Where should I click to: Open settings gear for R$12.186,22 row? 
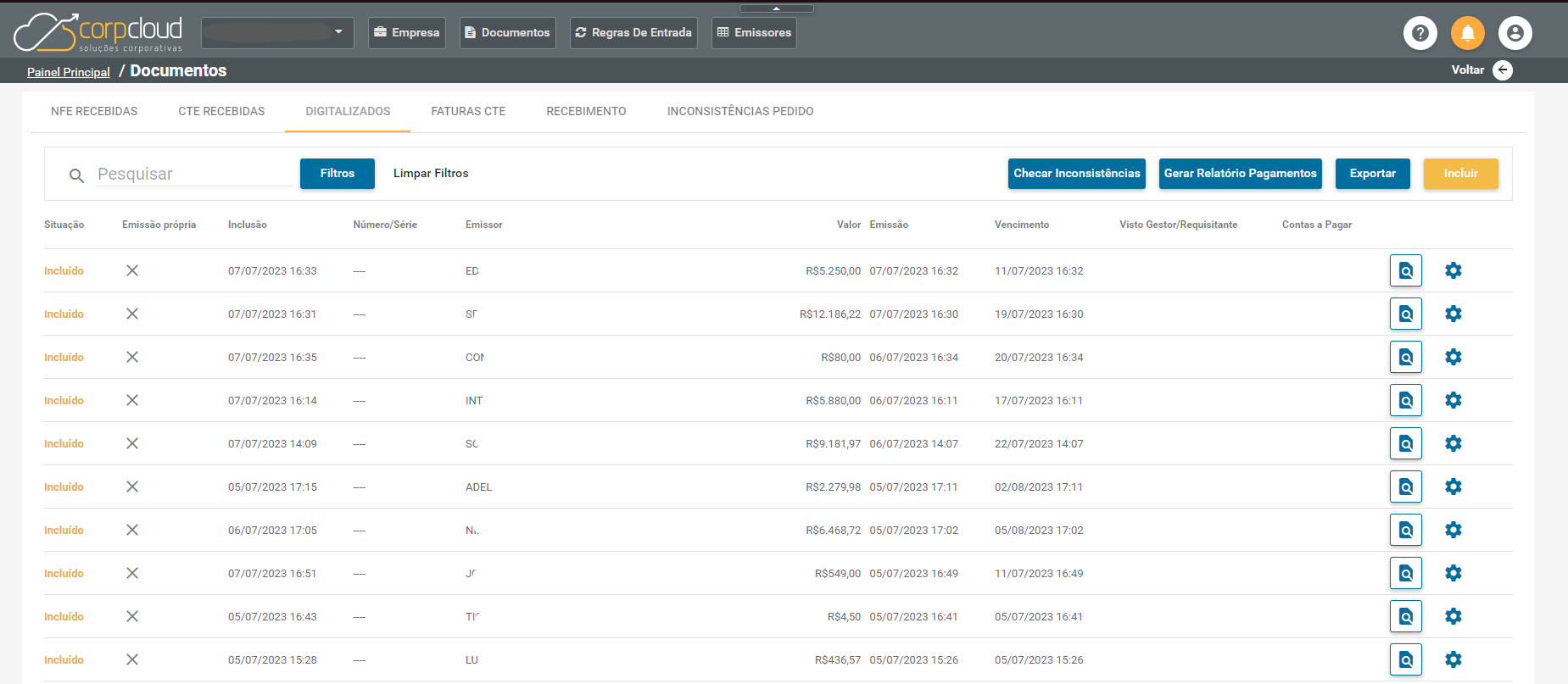click(1454, 314)
